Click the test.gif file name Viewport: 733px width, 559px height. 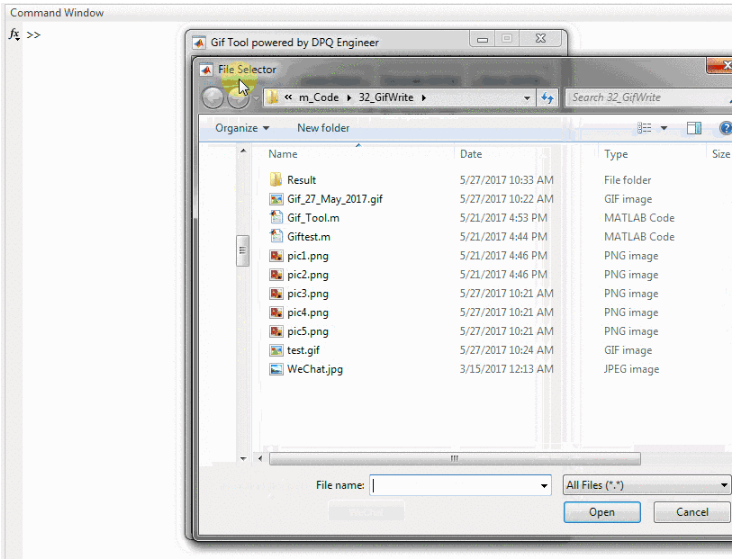(x=303, y=350)
